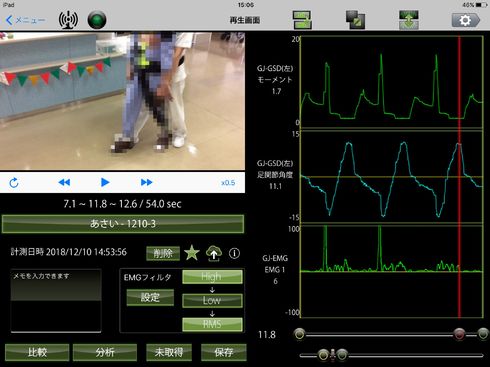
Task: Tap the right zoom slider knob
Action: [342, 355]
